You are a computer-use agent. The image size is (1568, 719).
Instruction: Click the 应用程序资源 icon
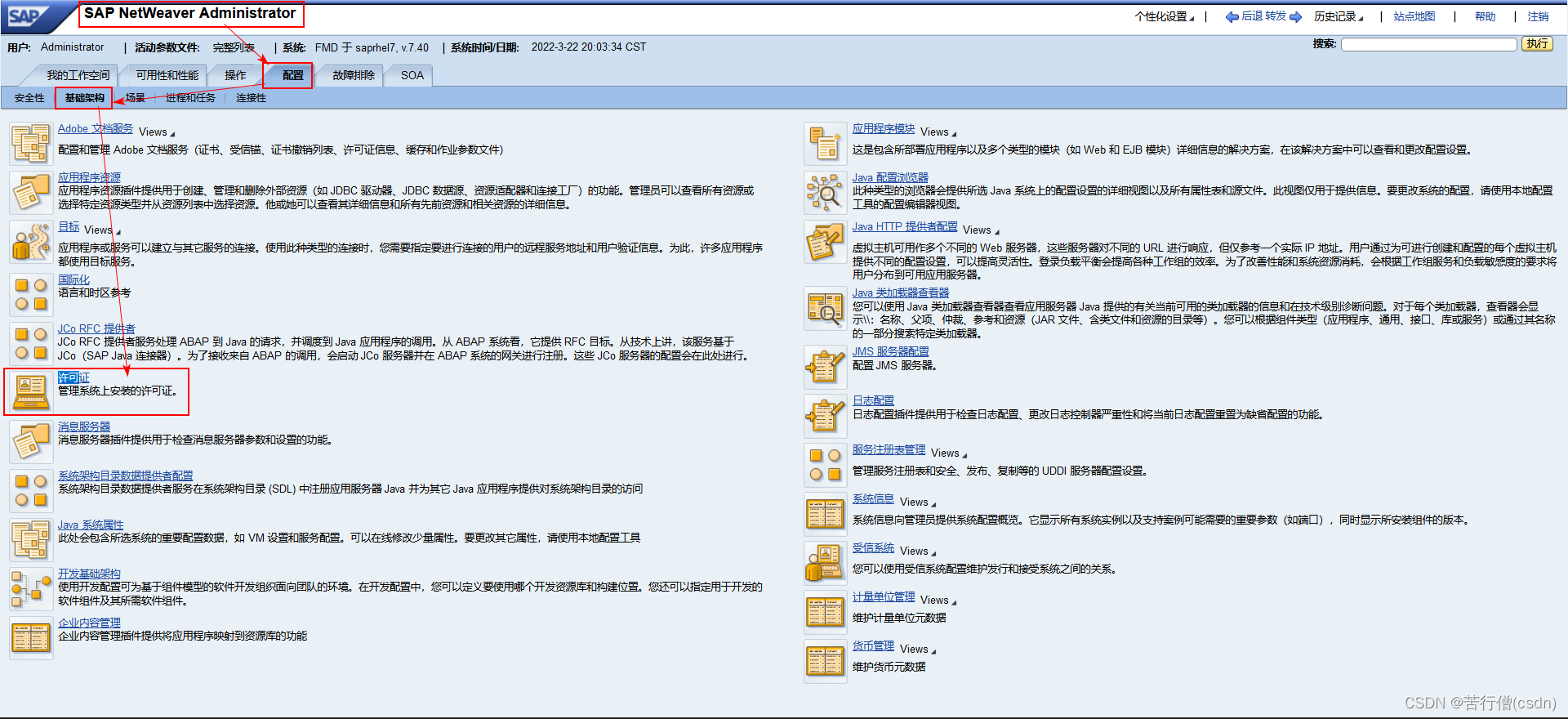(x=31, y=193)
